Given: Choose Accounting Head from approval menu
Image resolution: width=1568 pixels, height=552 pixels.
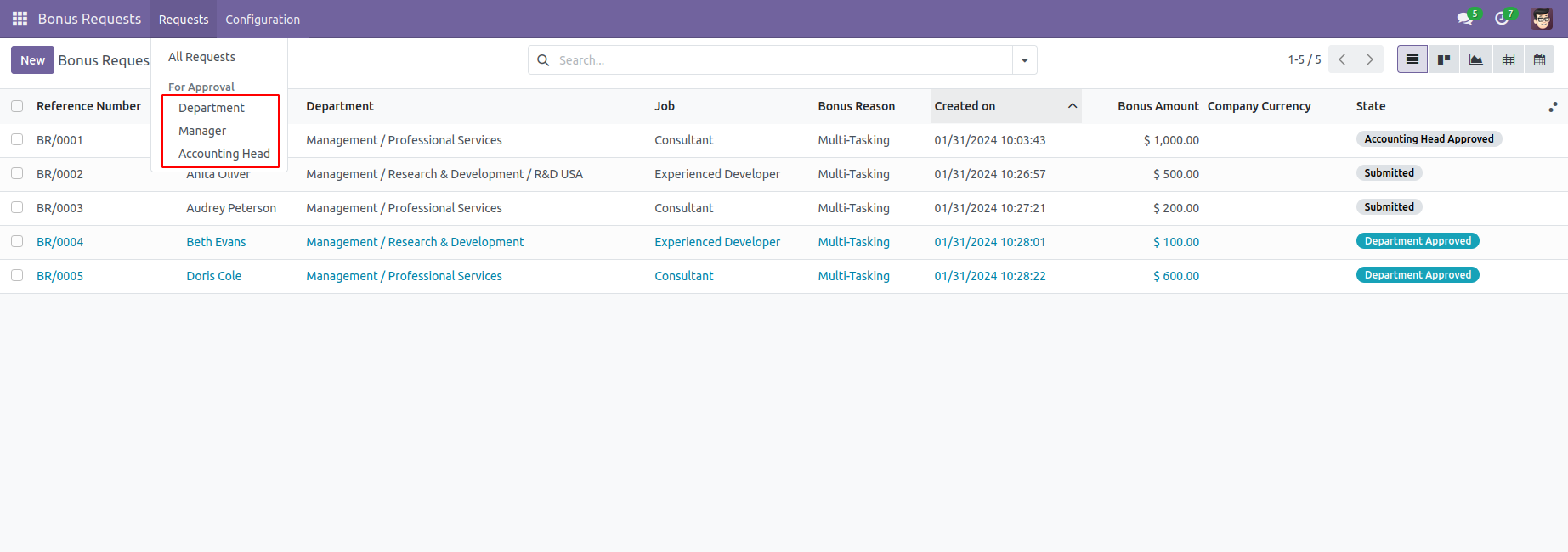Looking at the screenshot, I should tap(224, 154).
